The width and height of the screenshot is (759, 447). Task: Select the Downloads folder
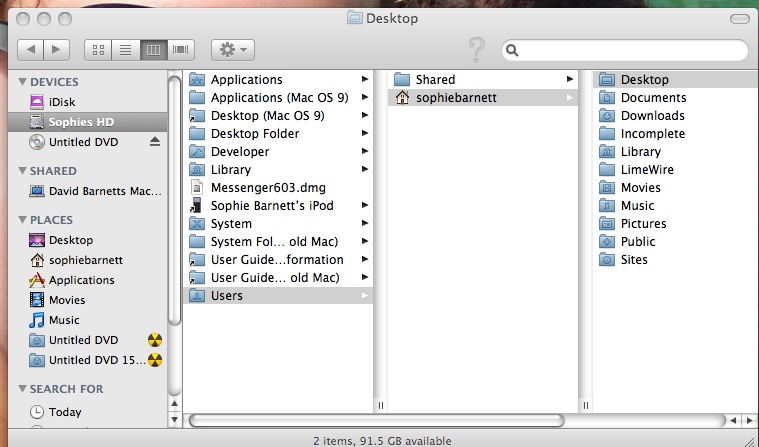pos(676,115)
